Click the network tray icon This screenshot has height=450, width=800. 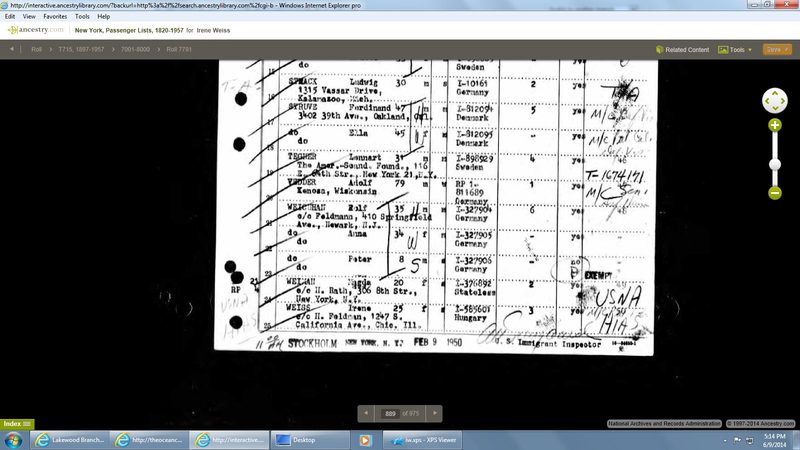tap(749, 440)
